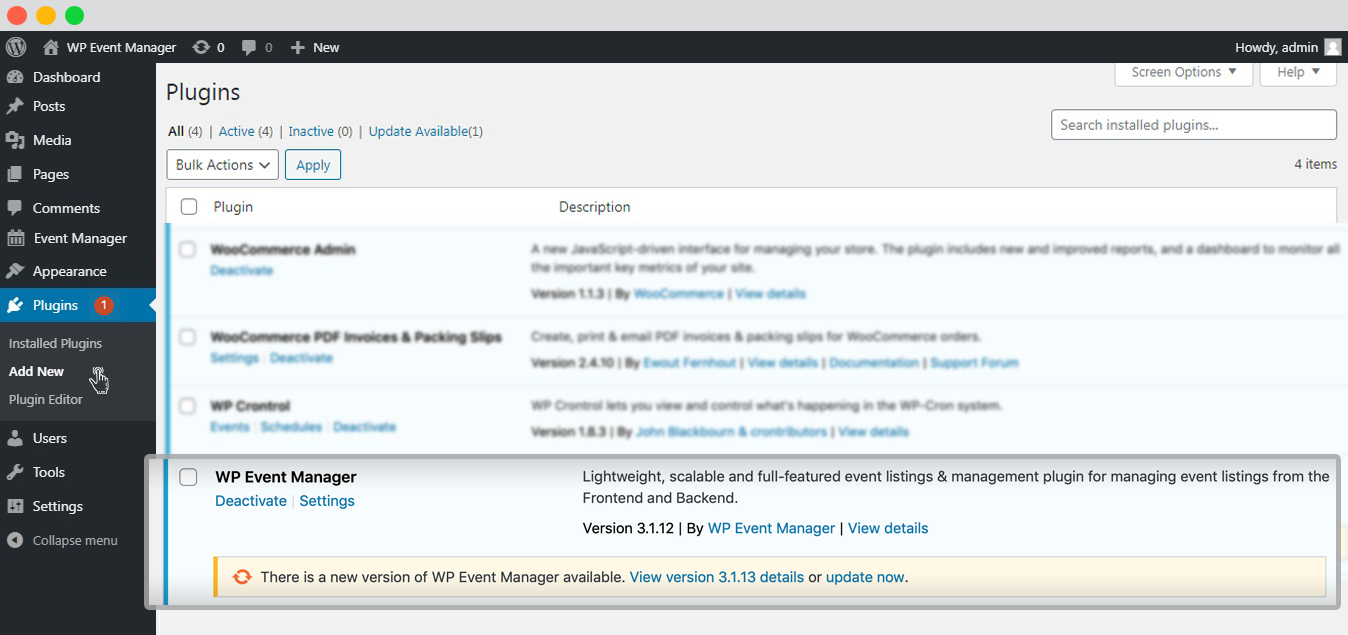Click the update now link

pyautogui.click(x=865, y=577)
